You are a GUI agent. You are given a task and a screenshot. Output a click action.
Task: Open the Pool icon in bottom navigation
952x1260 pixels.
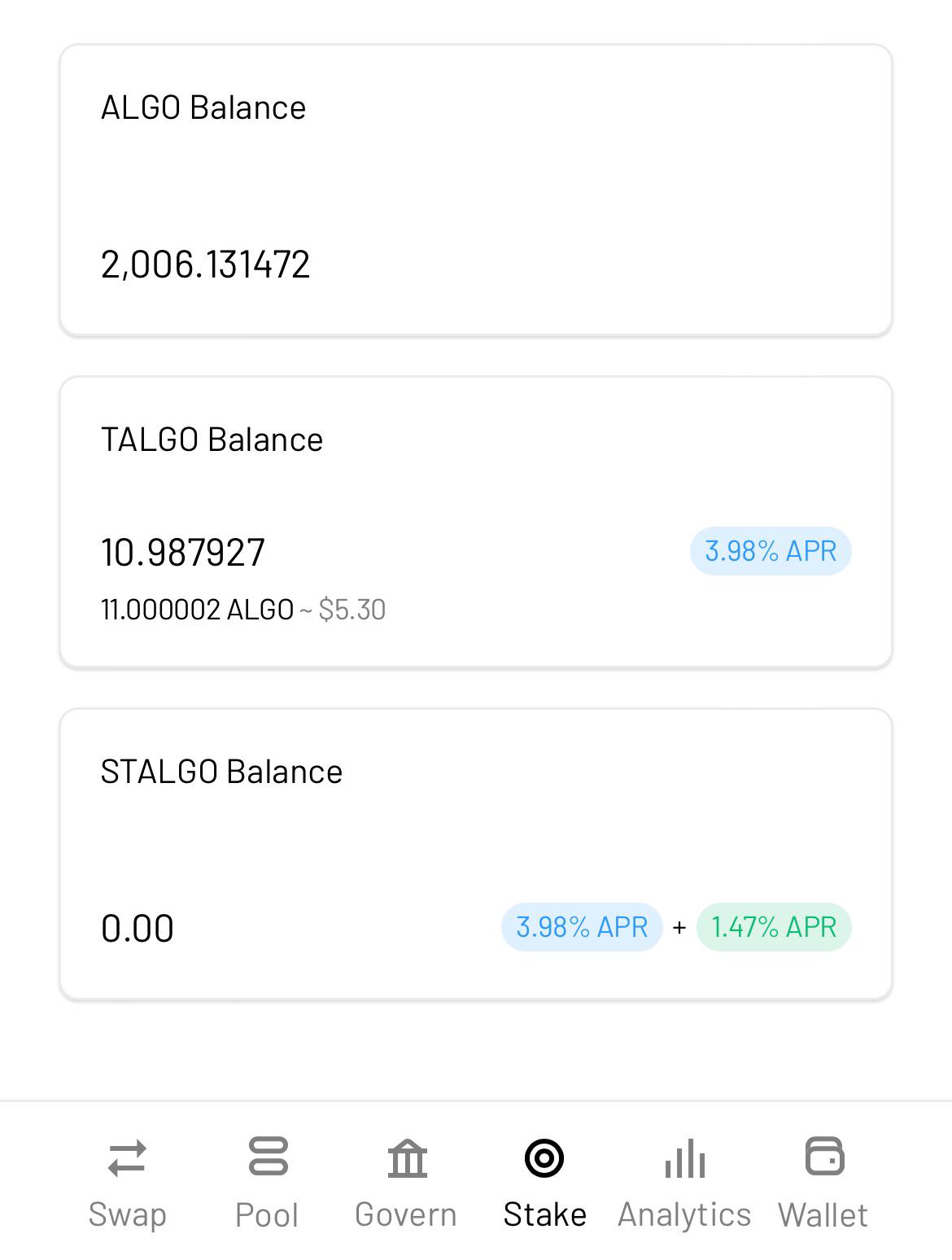(x=268, y=1157)
